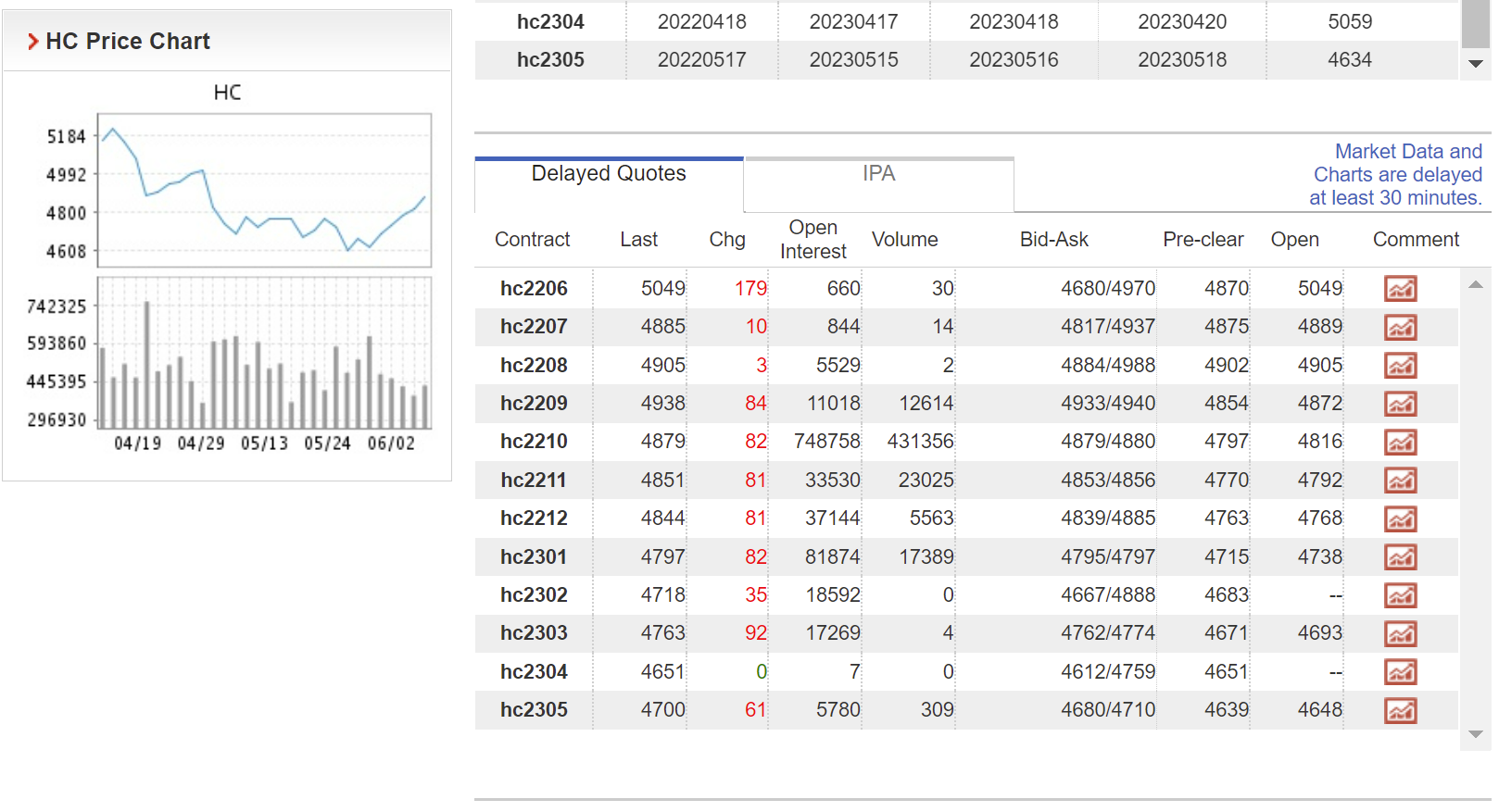The height and width of the screenshot is (812, 1499).
Task: Click hc2210 contract name in quotes
Action: pyautogui.click(x=534, y=442)
